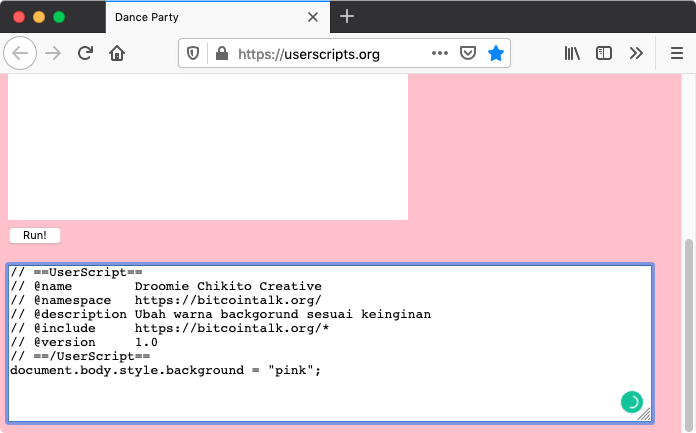The image size is (696, 433).
Task: Click the @version 1.0 line
Action: pos(84,342)
